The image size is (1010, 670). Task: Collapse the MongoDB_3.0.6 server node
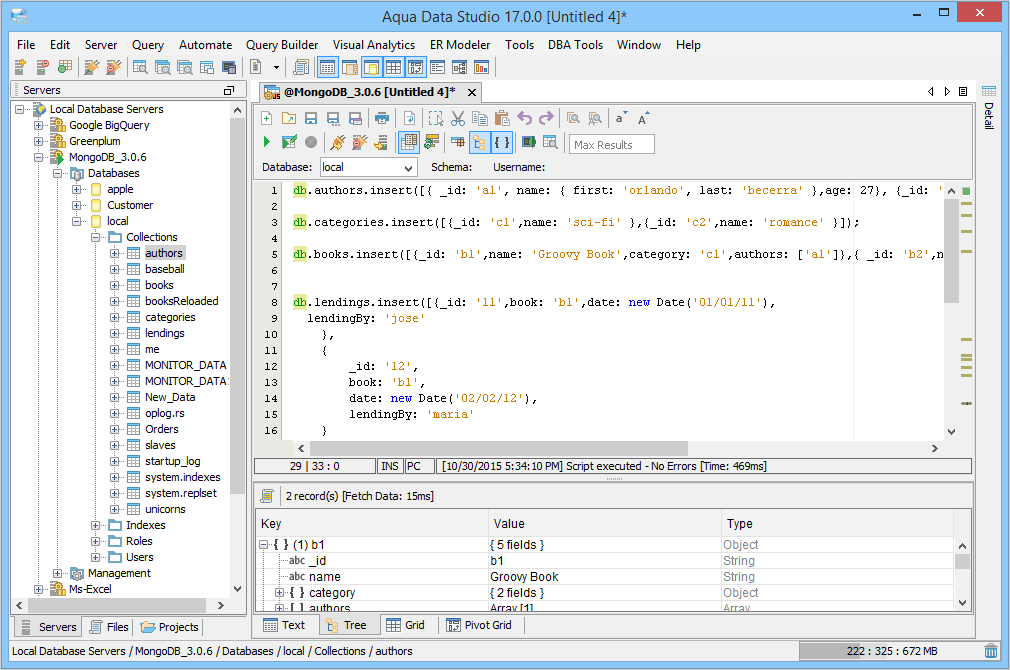point(39,157)
